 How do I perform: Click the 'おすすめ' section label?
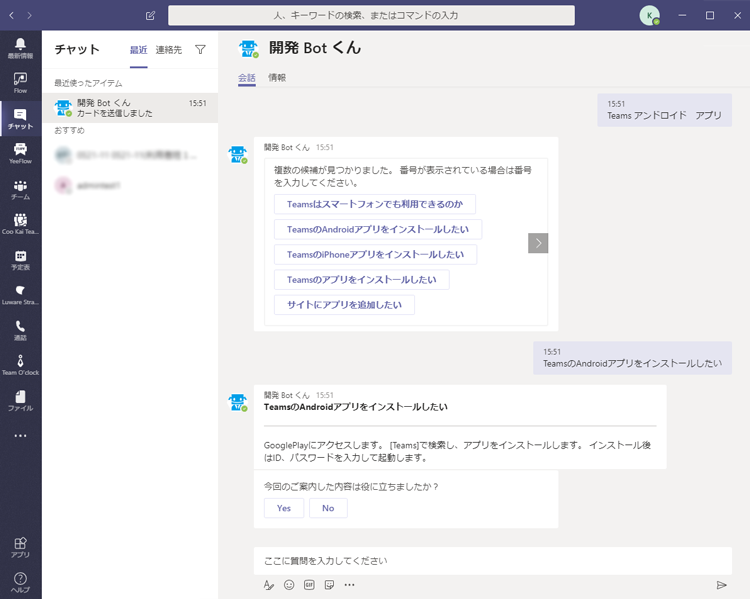(x=69, y=130)
